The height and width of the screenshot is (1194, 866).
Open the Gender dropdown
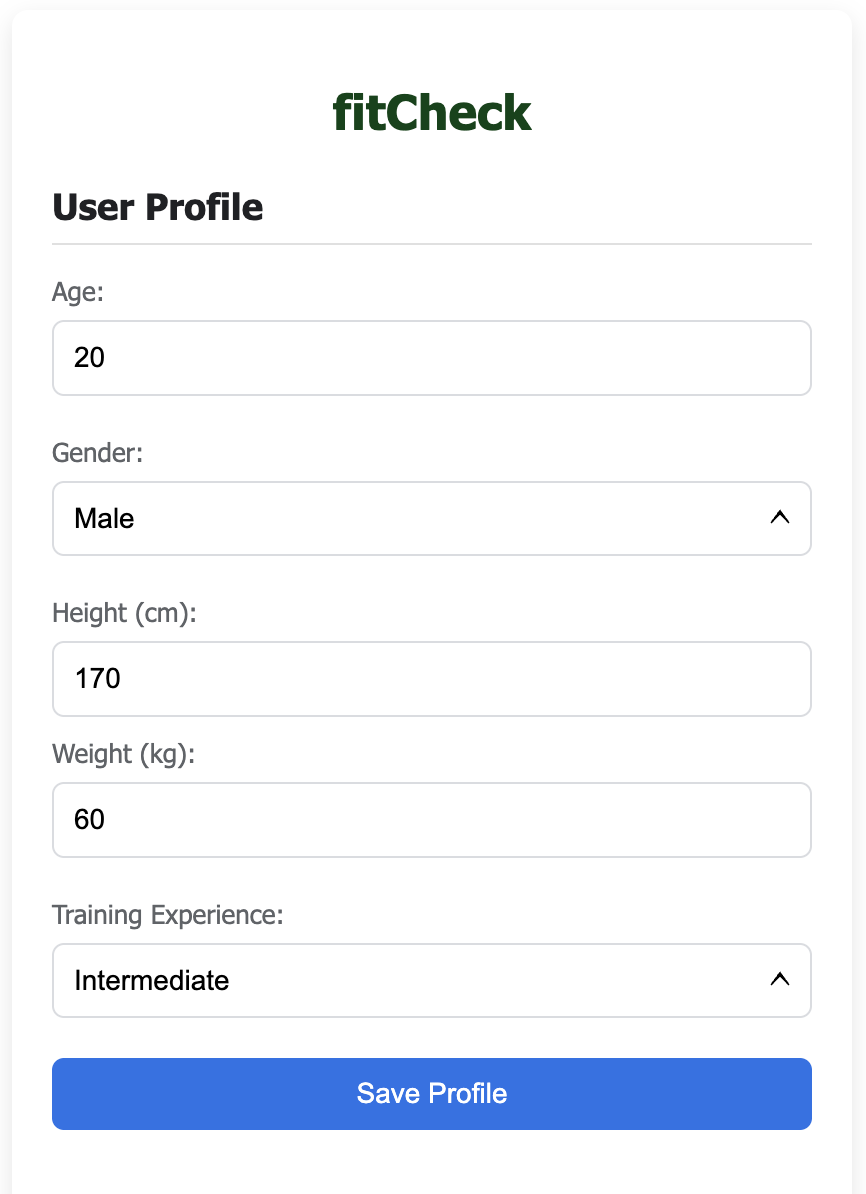pos(432,519)
